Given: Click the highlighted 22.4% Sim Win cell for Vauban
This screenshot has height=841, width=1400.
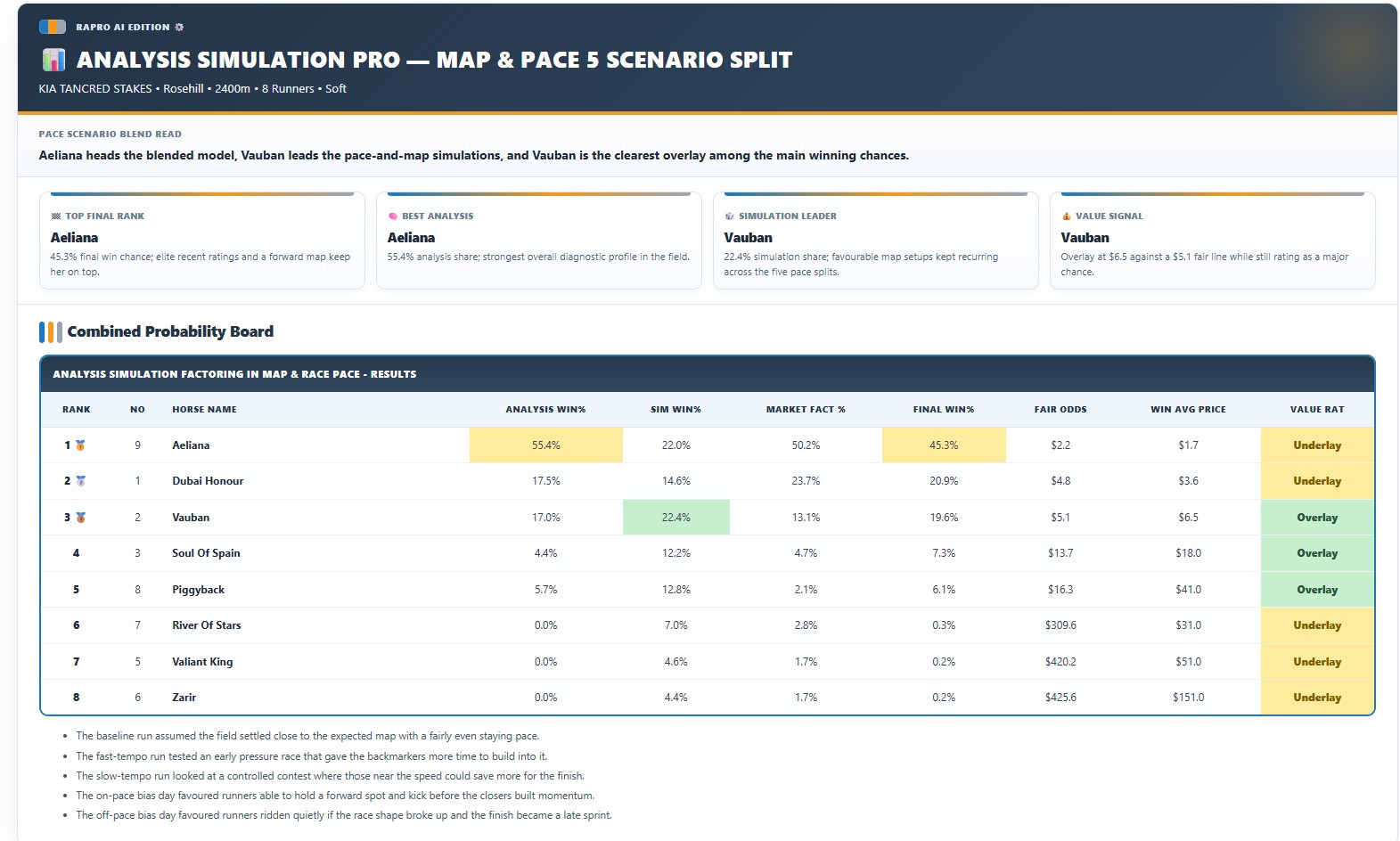Looking at the screenshot, I should coord(675,518).
